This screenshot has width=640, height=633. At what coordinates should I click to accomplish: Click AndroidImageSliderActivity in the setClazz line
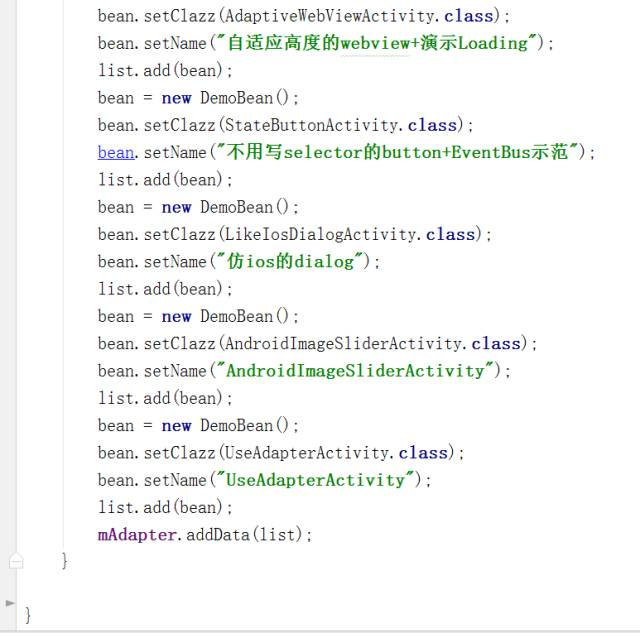pos(345,344)
